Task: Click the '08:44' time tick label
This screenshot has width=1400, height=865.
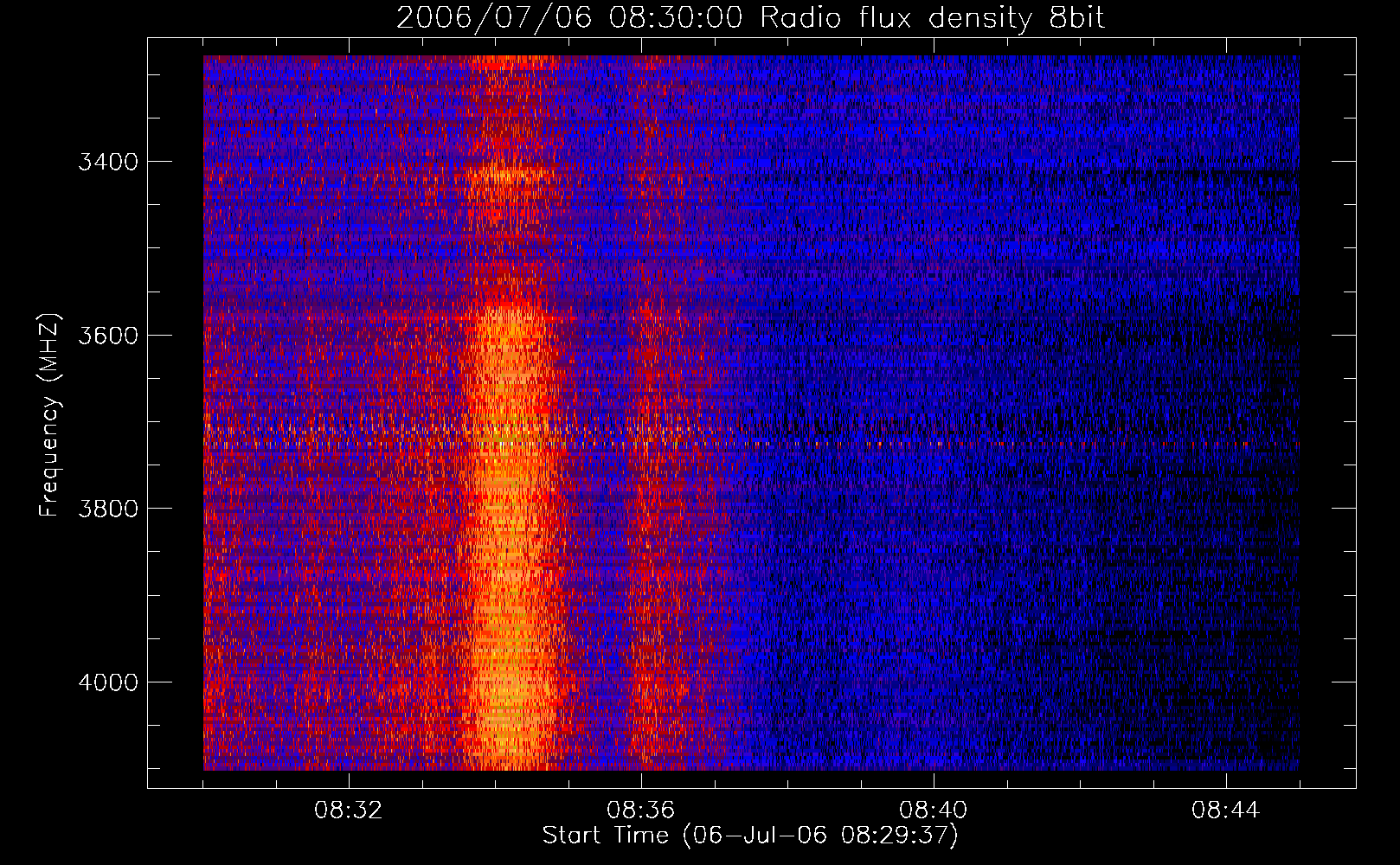Action: [1226, 811]
